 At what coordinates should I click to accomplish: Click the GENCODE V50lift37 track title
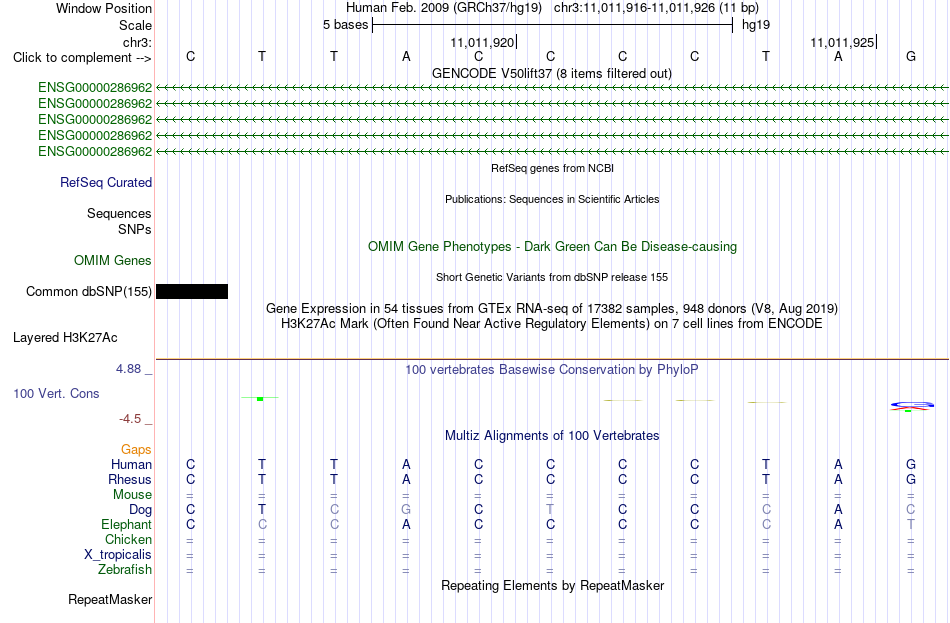coord(552,73)
